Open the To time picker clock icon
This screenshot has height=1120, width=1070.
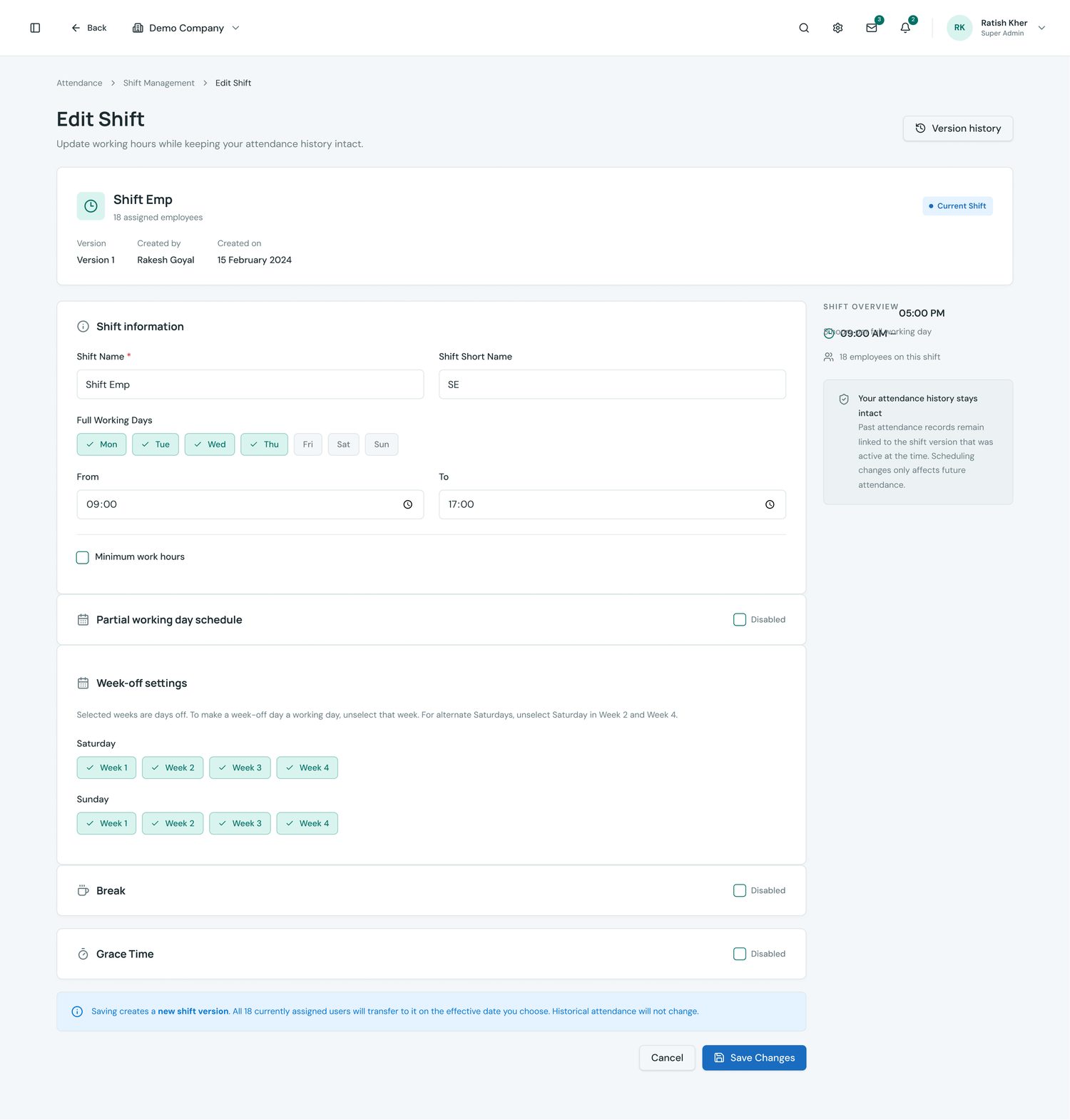click(x=770, y=504)
